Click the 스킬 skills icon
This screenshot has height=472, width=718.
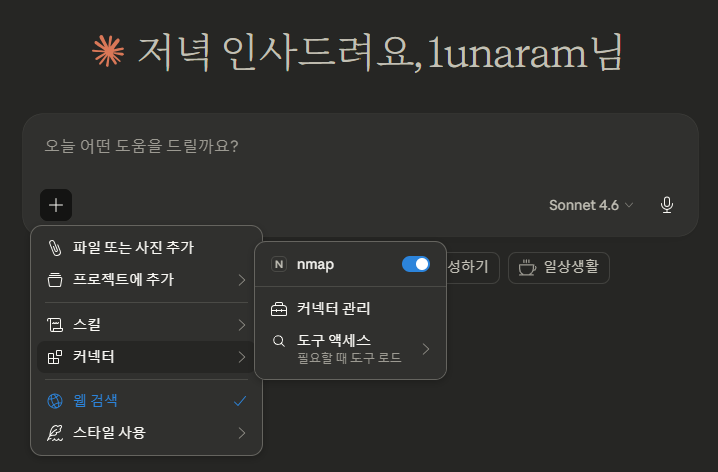point(55,325)
